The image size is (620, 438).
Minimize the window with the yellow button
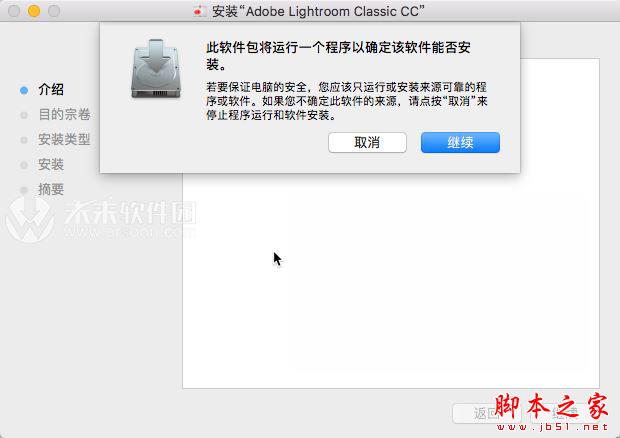(x=34, y=11)
